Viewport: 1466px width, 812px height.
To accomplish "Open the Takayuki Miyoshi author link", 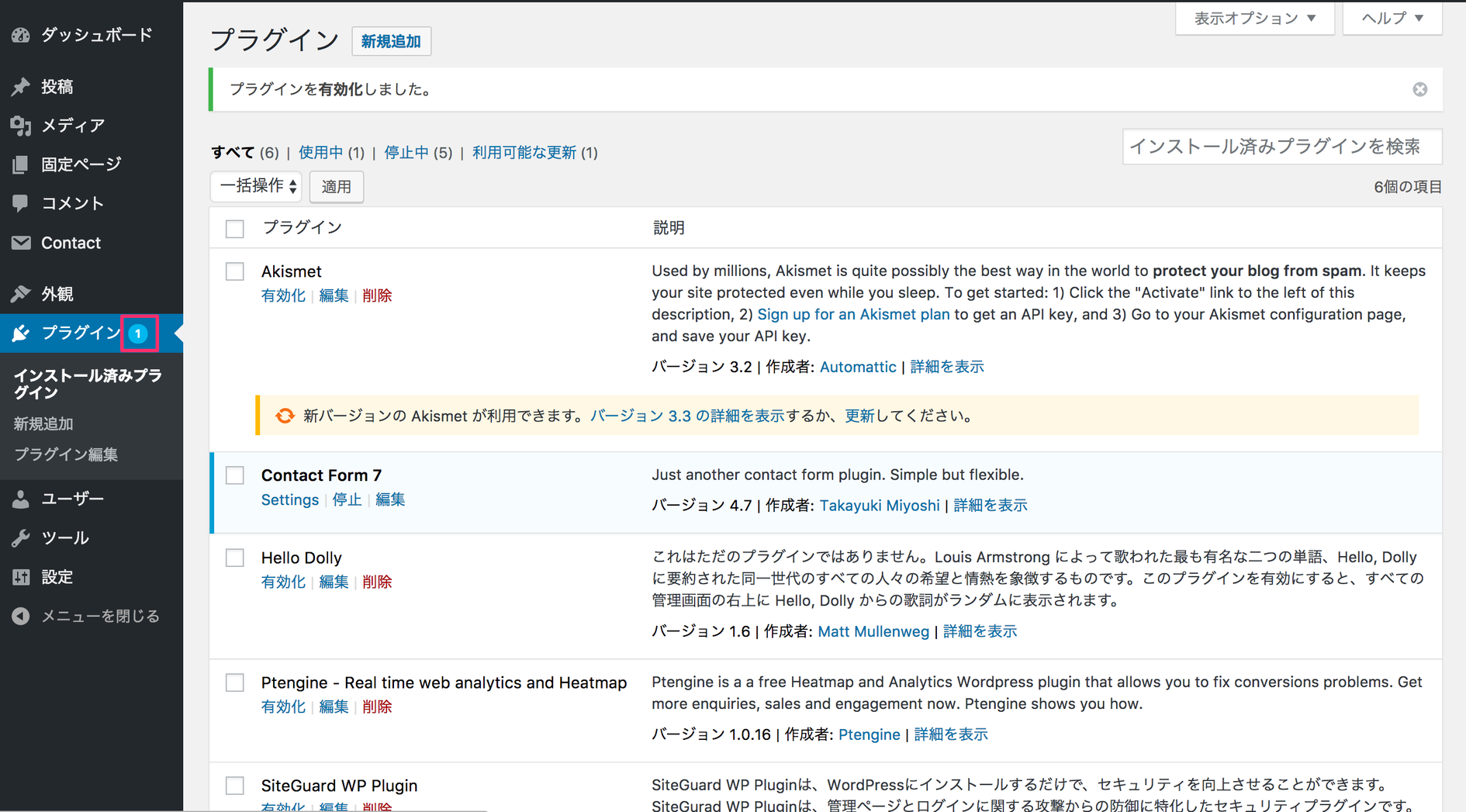I will [x=880, y=506].
